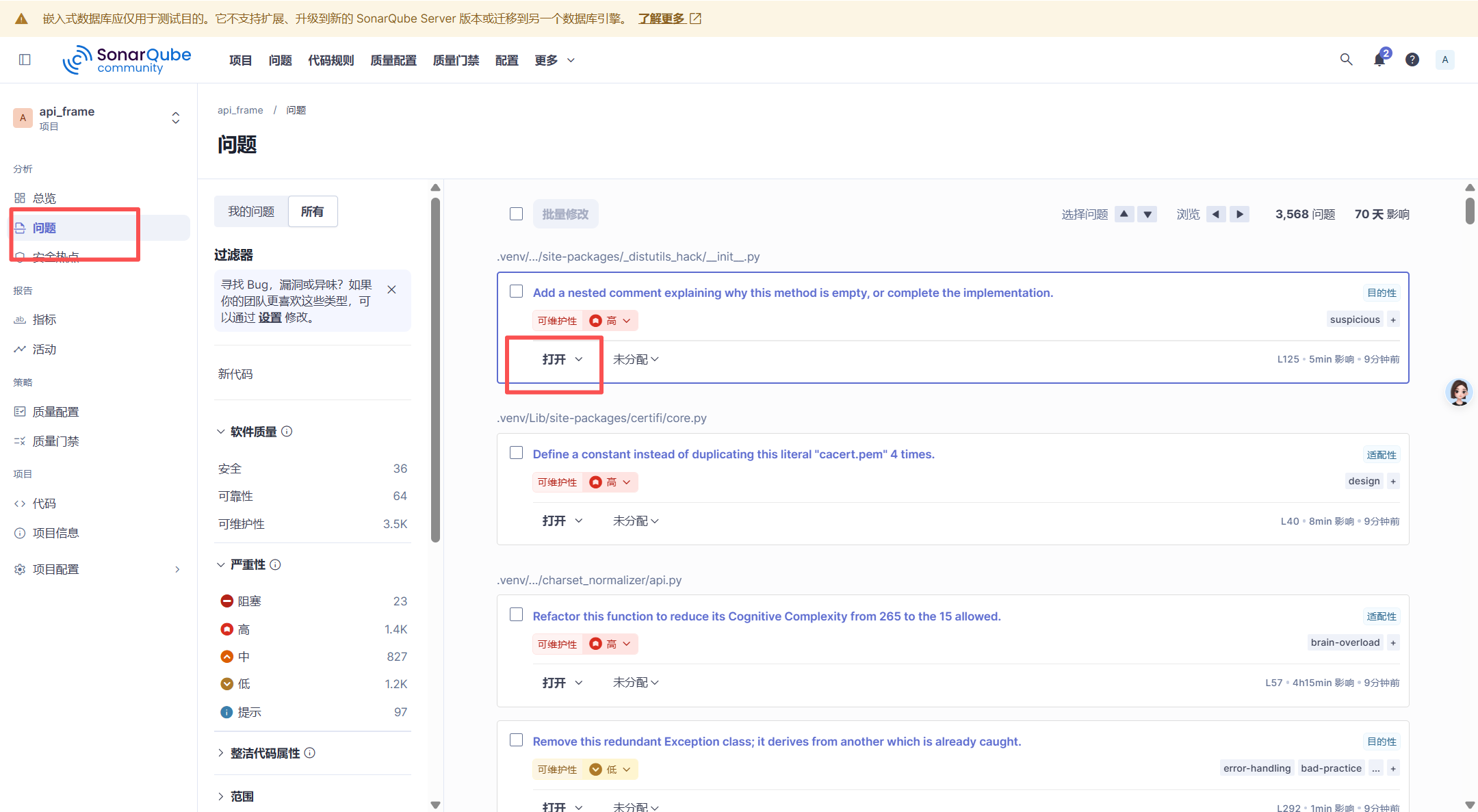Check the Cognitive Complexity issue checkbox

(x=516, y=614)
